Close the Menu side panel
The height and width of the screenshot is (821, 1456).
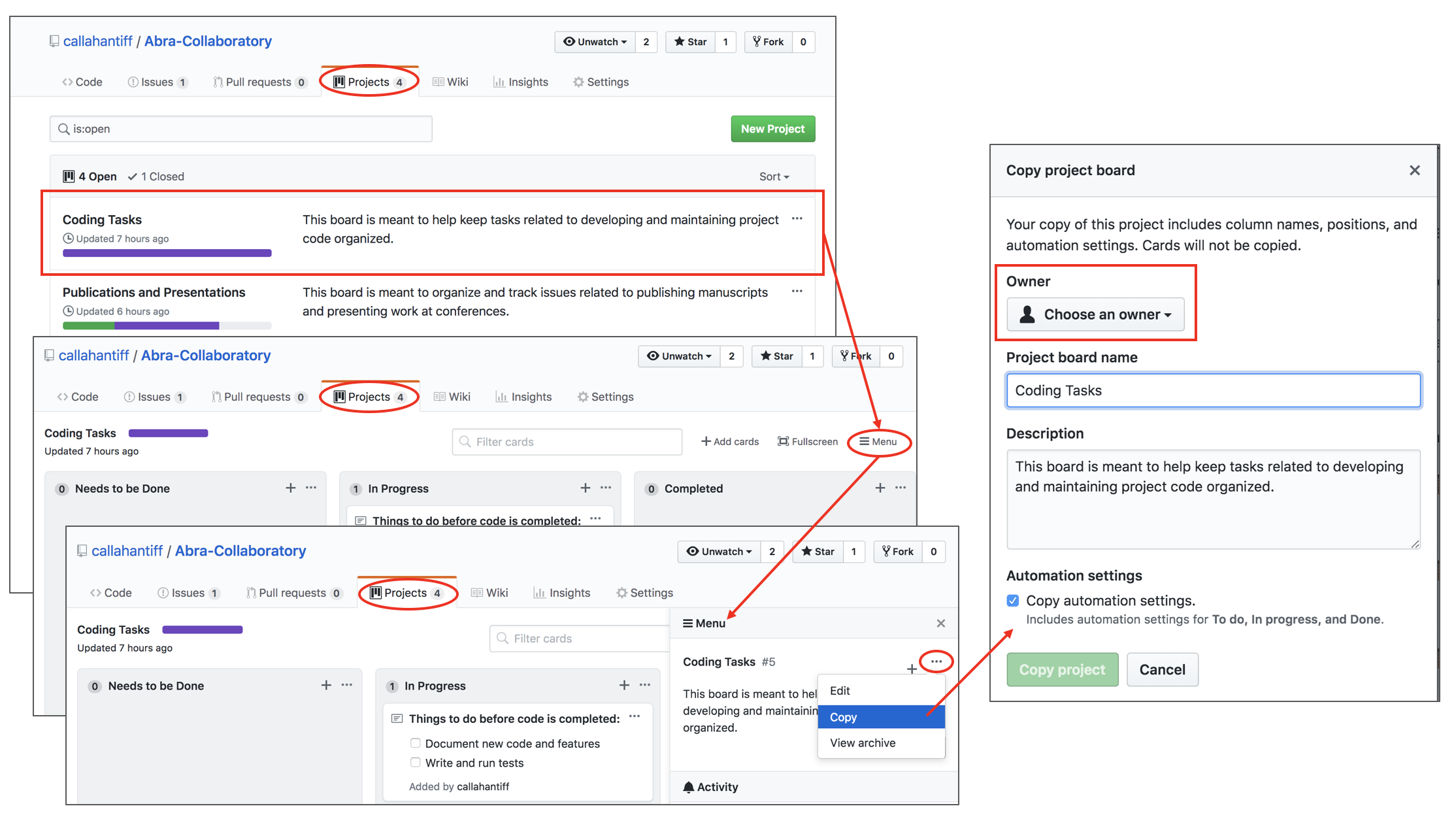pyautogui.click(x=940, y=623)
